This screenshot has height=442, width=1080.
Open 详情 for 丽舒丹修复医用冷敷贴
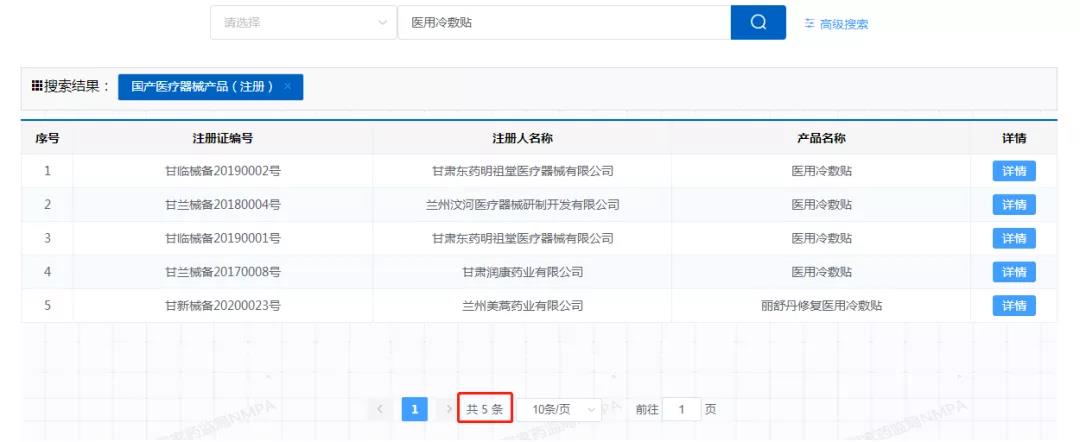click(1013, 306)
